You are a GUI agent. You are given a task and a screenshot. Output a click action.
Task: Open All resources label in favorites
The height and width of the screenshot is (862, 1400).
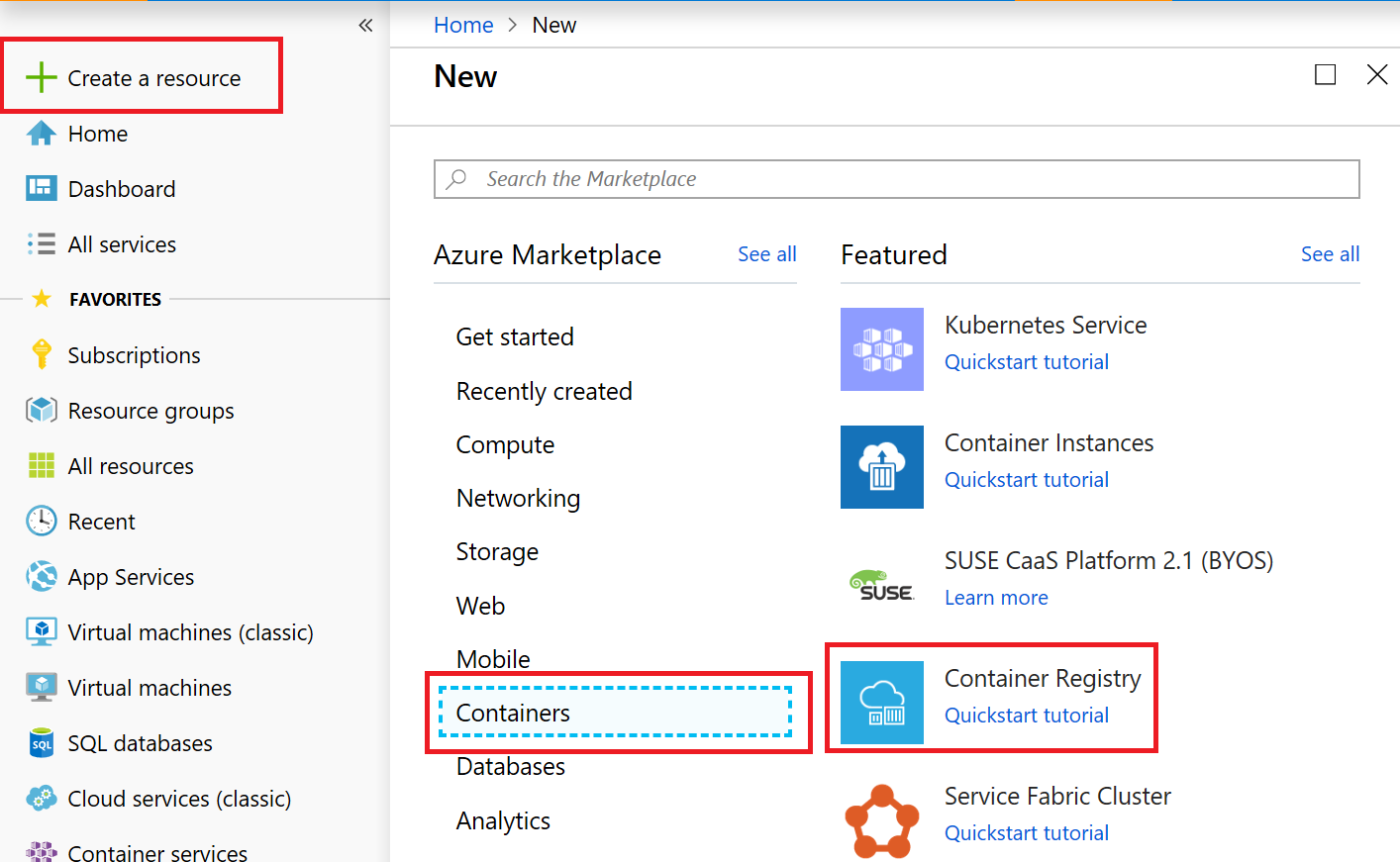click(x=131, y=466)
